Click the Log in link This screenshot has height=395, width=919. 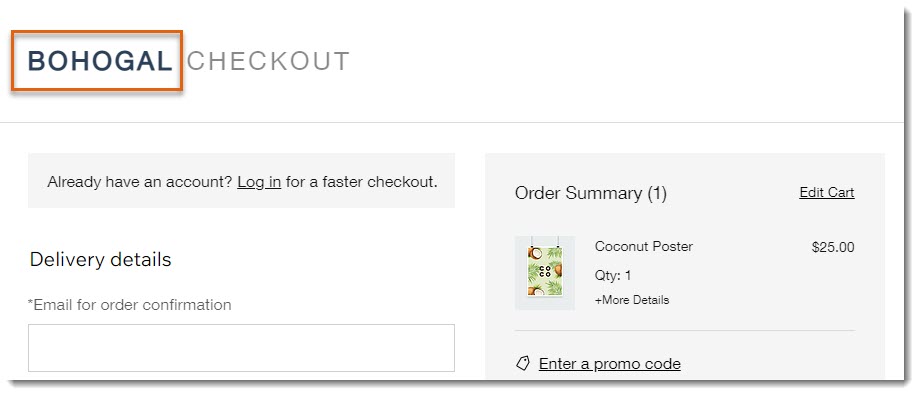pos(259,182)
